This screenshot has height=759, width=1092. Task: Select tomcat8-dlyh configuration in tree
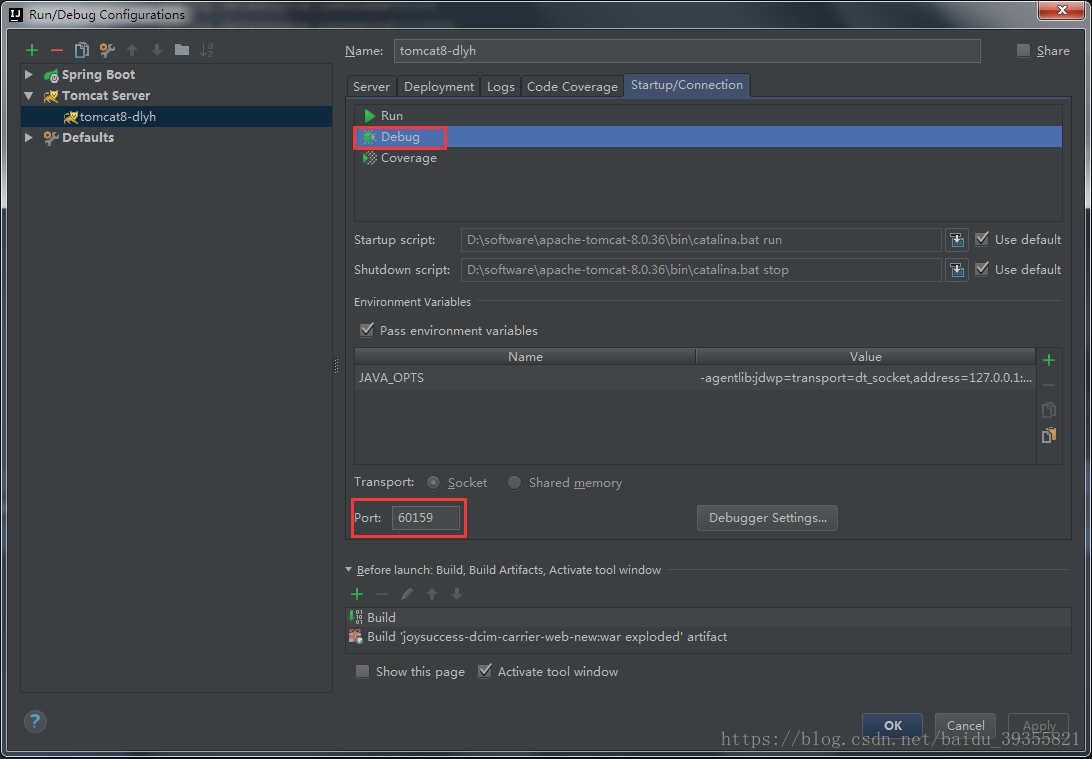pos(177,116)
